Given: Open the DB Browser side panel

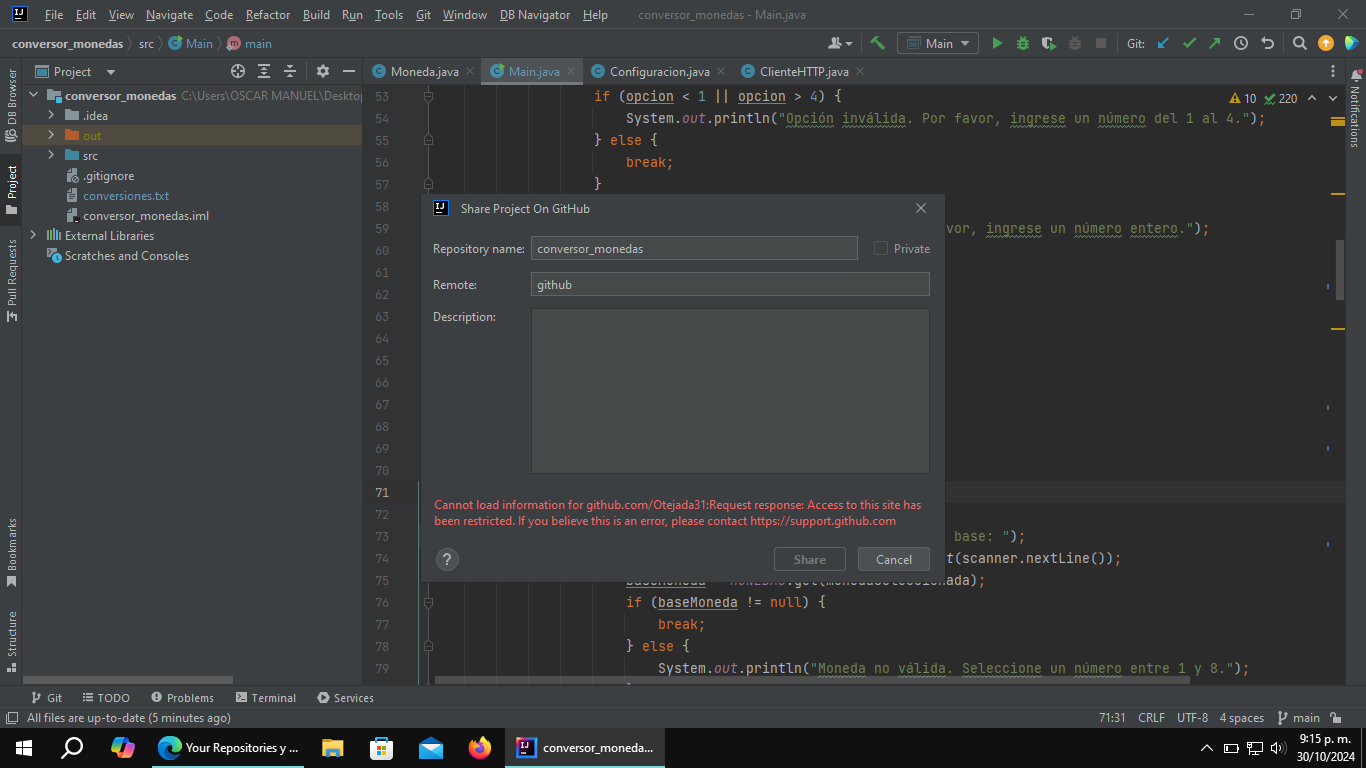Looking at the screenshot, I should (x=11, y=104).
